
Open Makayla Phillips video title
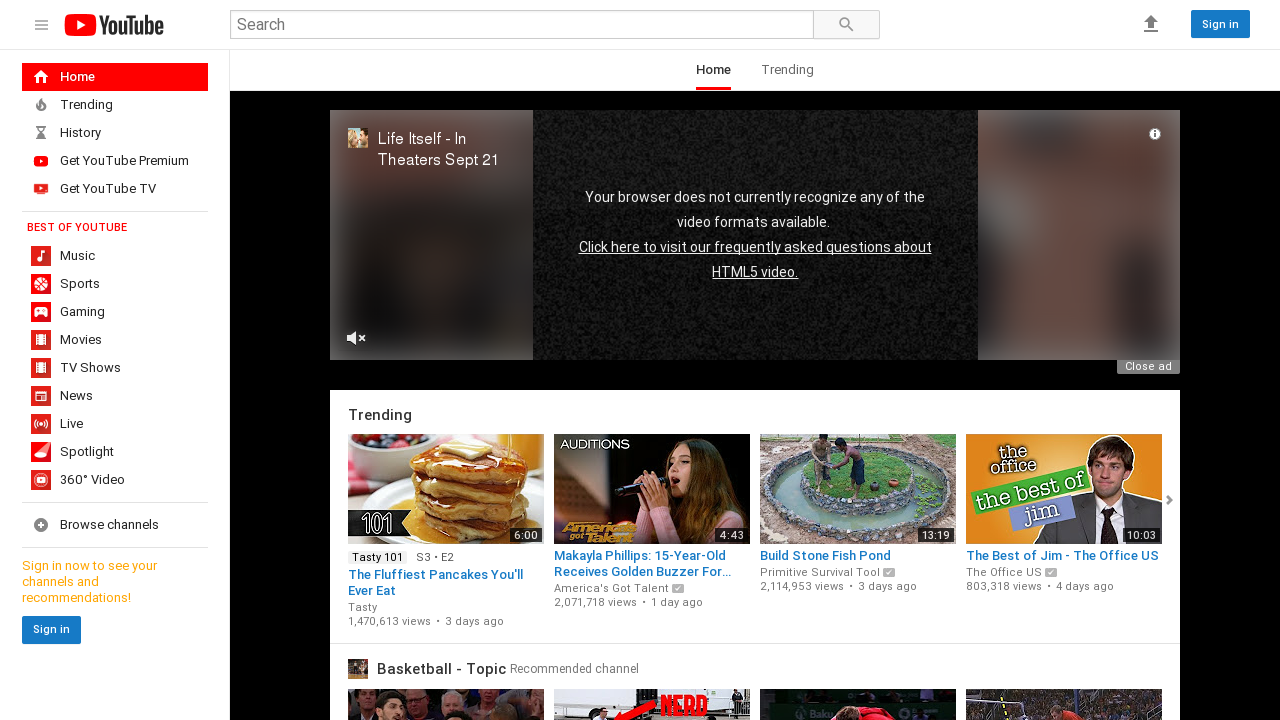point(642,563)
